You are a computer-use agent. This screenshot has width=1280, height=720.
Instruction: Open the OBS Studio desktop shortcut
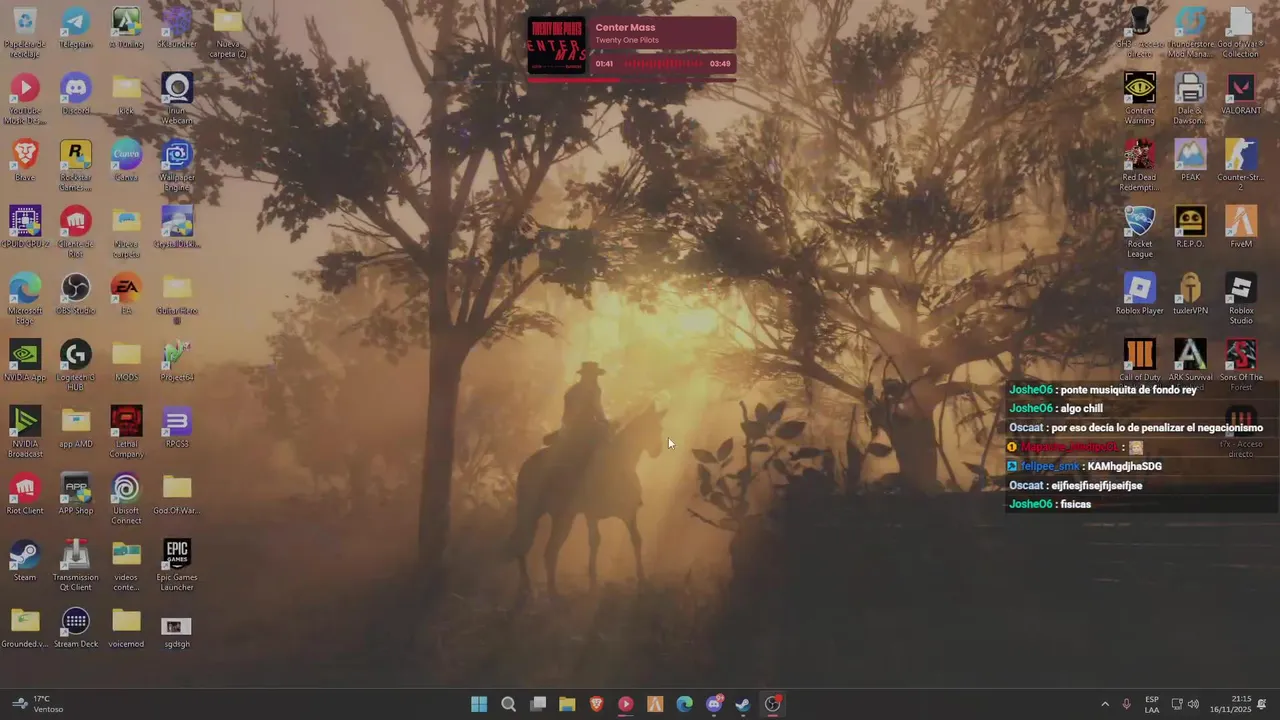(x=75, y=295)
